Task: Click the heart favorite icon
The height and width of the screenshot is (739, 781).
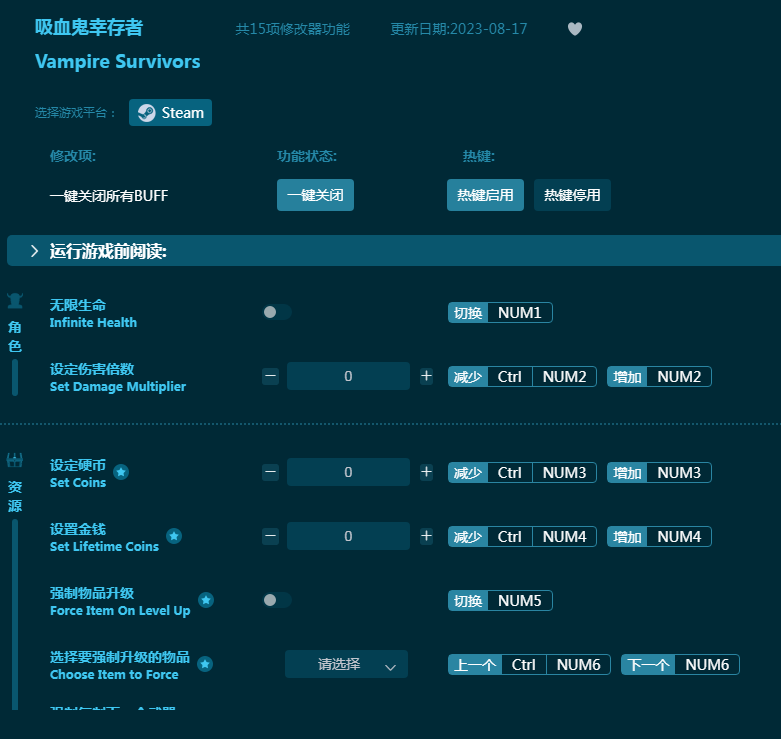Action: (575, 29)
